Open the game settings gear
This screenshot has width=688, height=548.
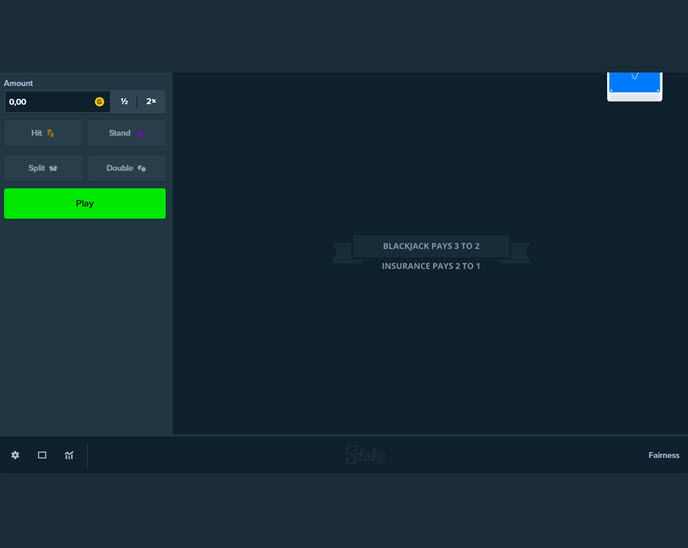click(x=15, y=455)
